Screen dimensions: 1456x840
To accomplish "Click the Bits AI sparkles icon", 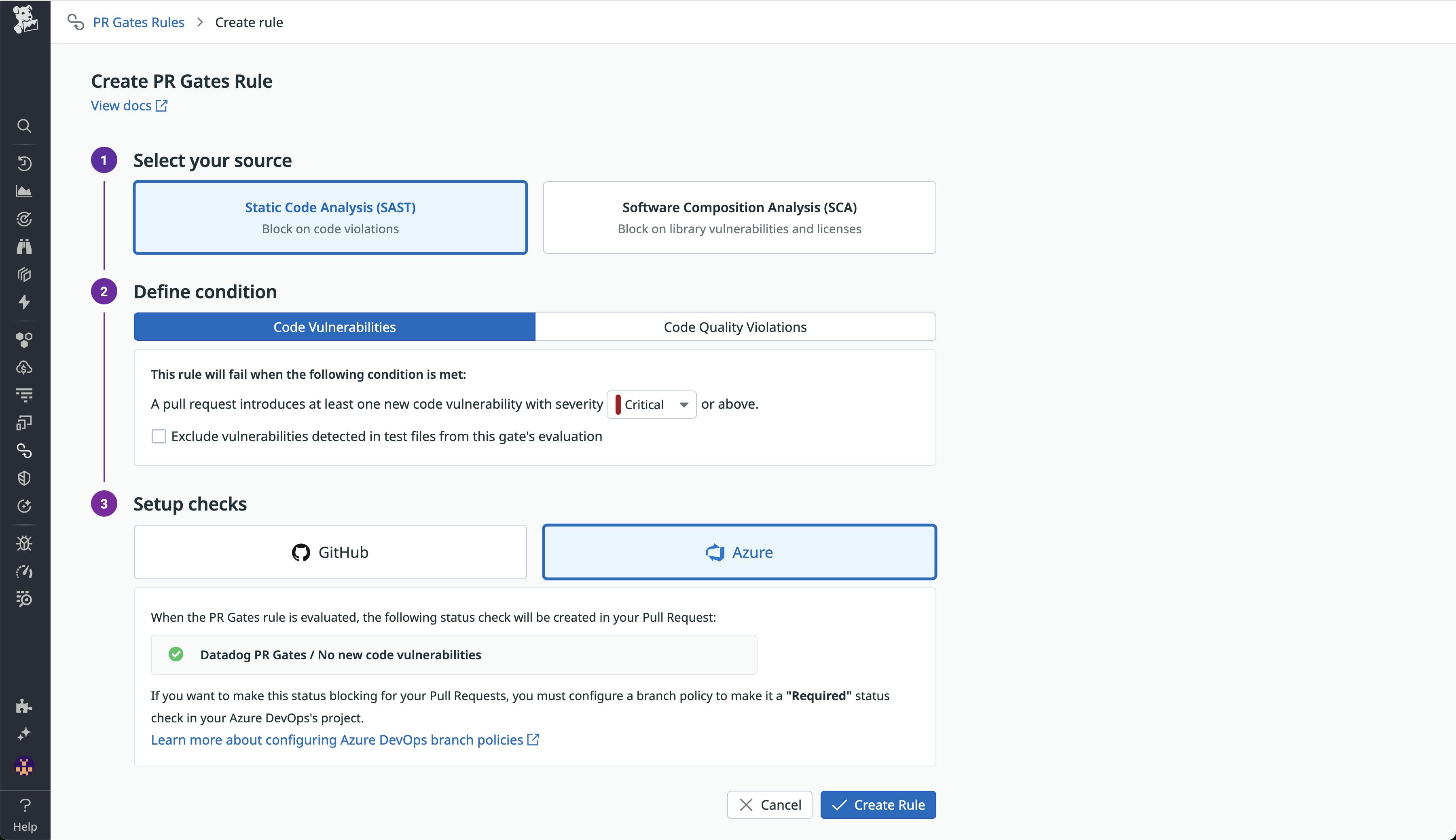I will pos(24,733).
